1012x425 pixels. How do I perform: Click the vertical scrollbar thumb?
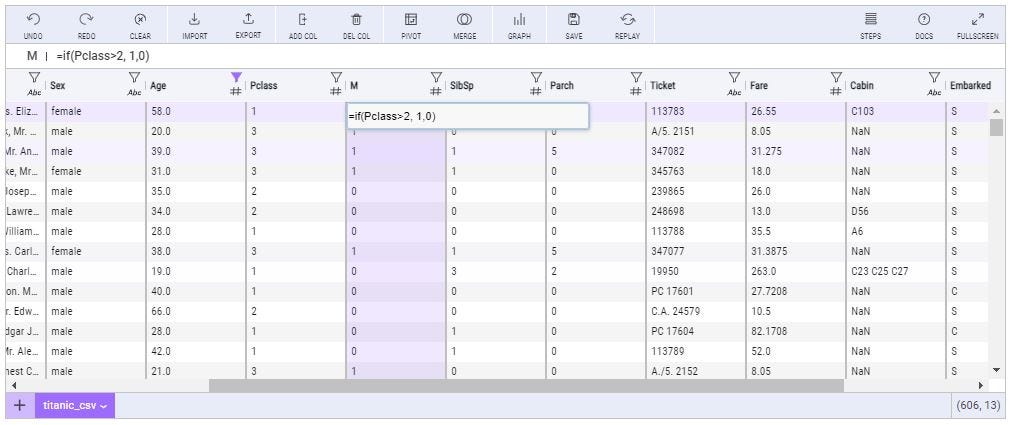996,127
